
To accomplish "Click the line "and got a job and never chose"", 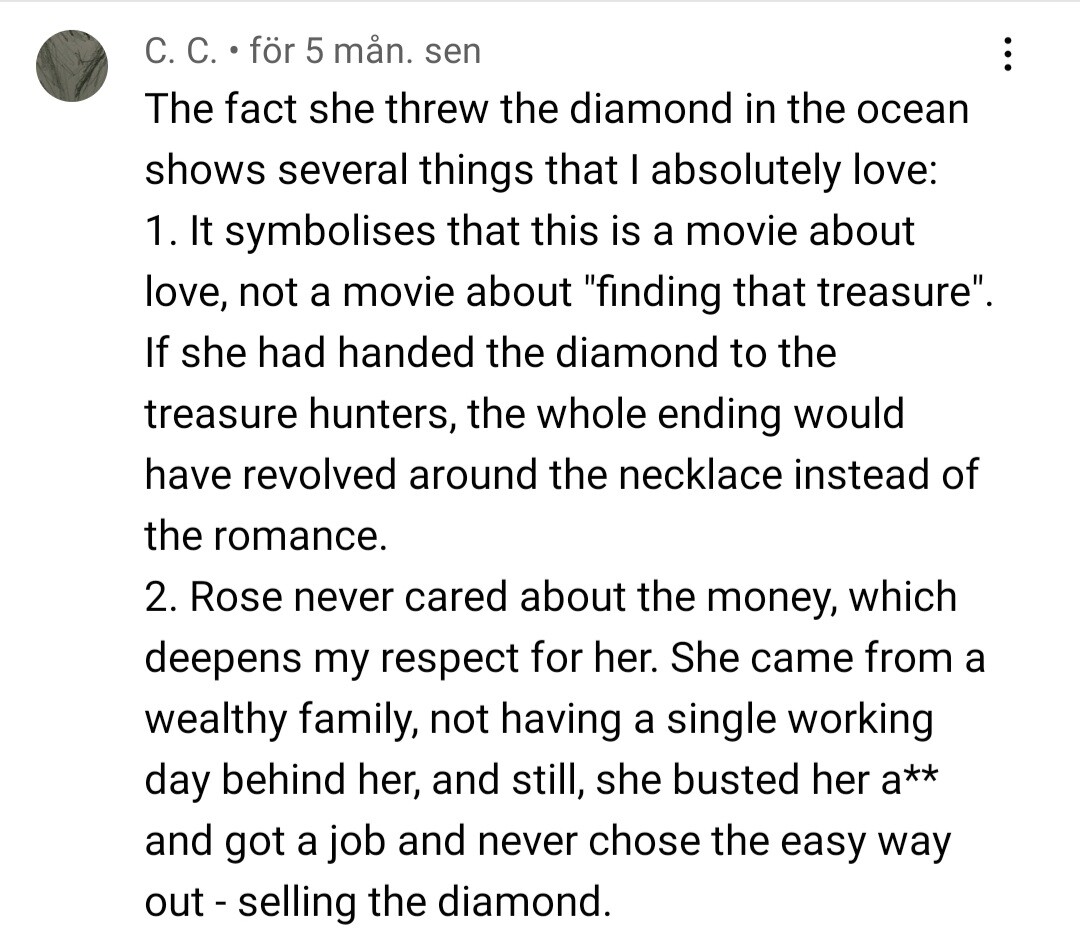I will (548, 841).
